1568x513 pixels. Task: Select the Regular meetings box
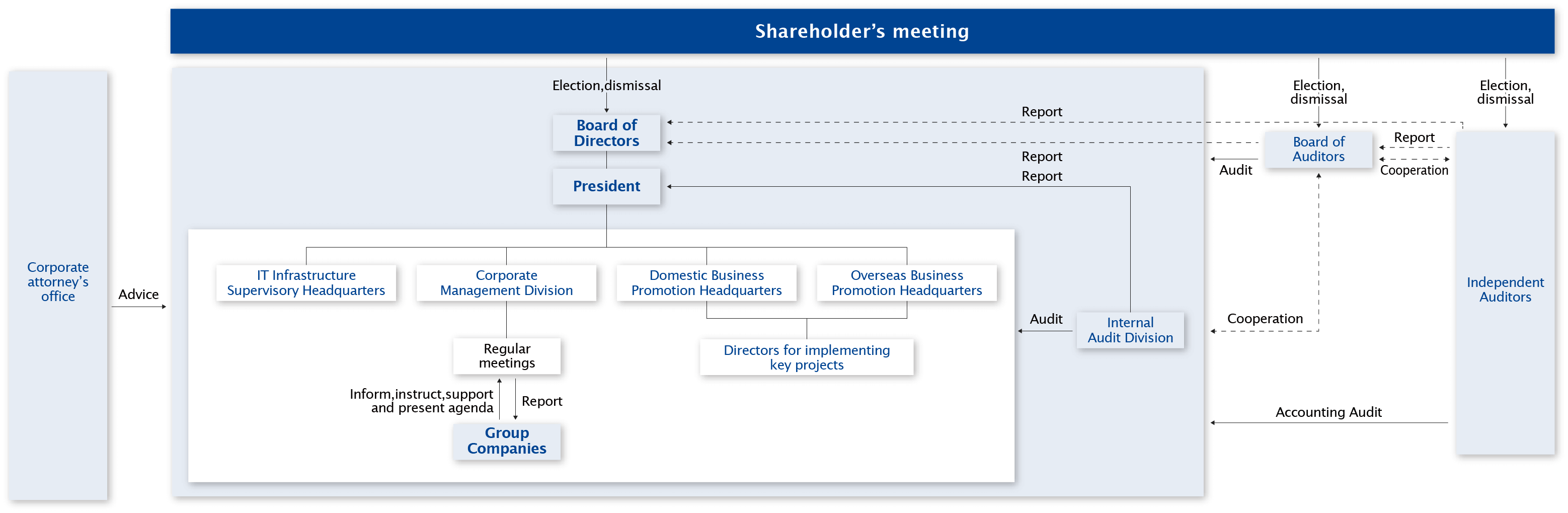tap(507, 356)
